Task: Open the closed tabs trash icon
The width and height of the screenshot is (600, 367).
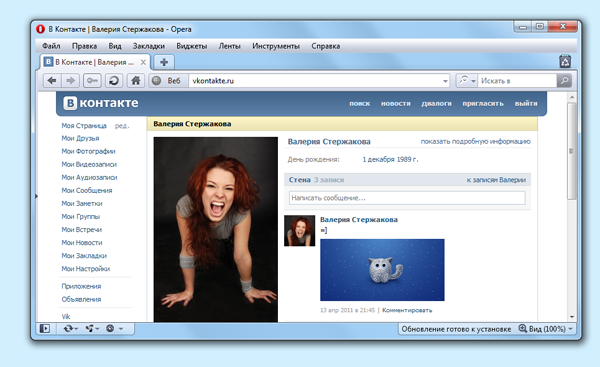Action: pos(565,61)
